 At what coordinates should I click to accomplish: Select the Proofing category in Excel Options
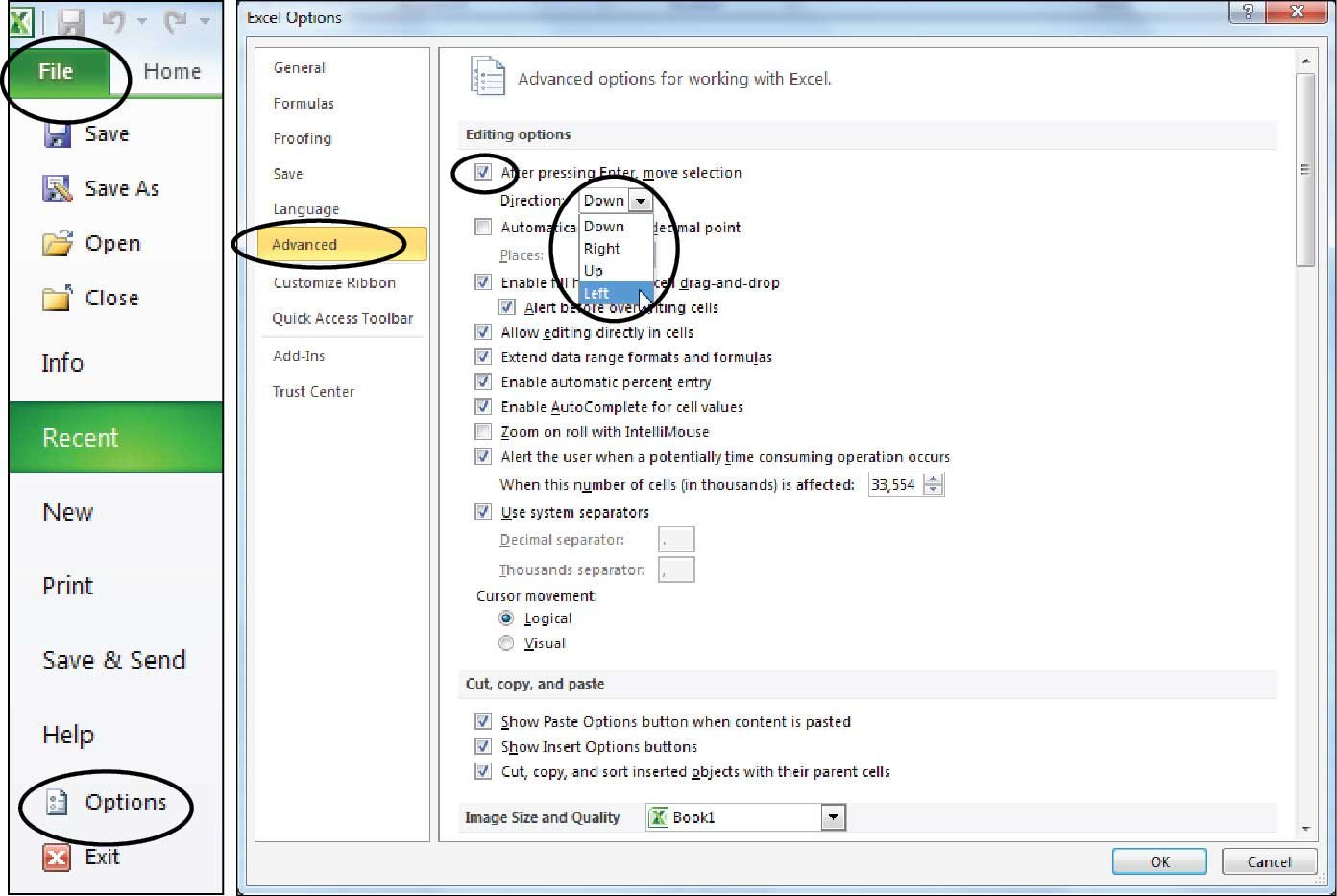pos(303,138)
